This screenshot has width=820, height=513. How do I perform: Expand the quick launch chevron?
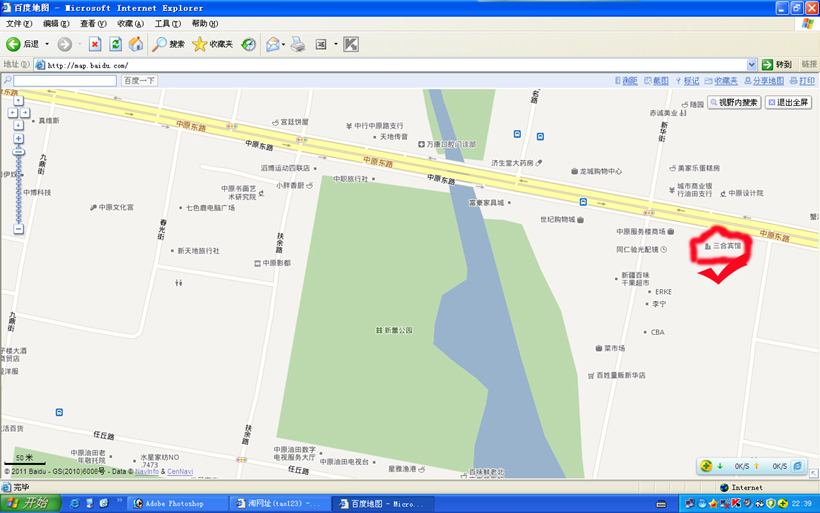[119, 501]
